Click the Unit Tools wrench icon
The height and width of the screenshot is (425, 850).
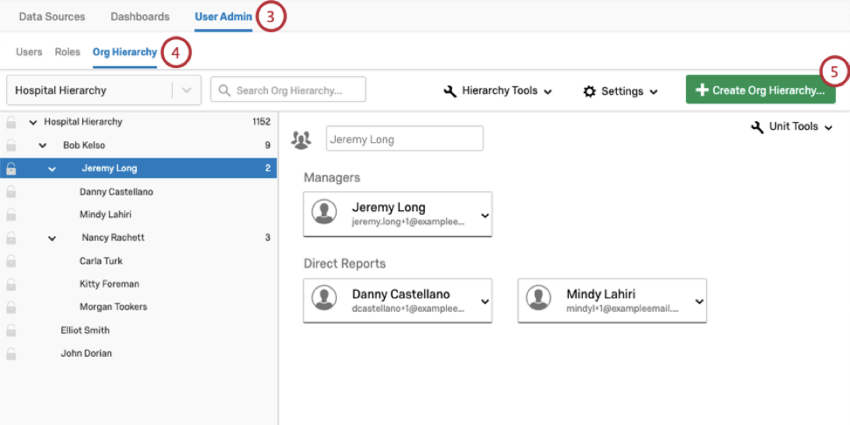756,127
